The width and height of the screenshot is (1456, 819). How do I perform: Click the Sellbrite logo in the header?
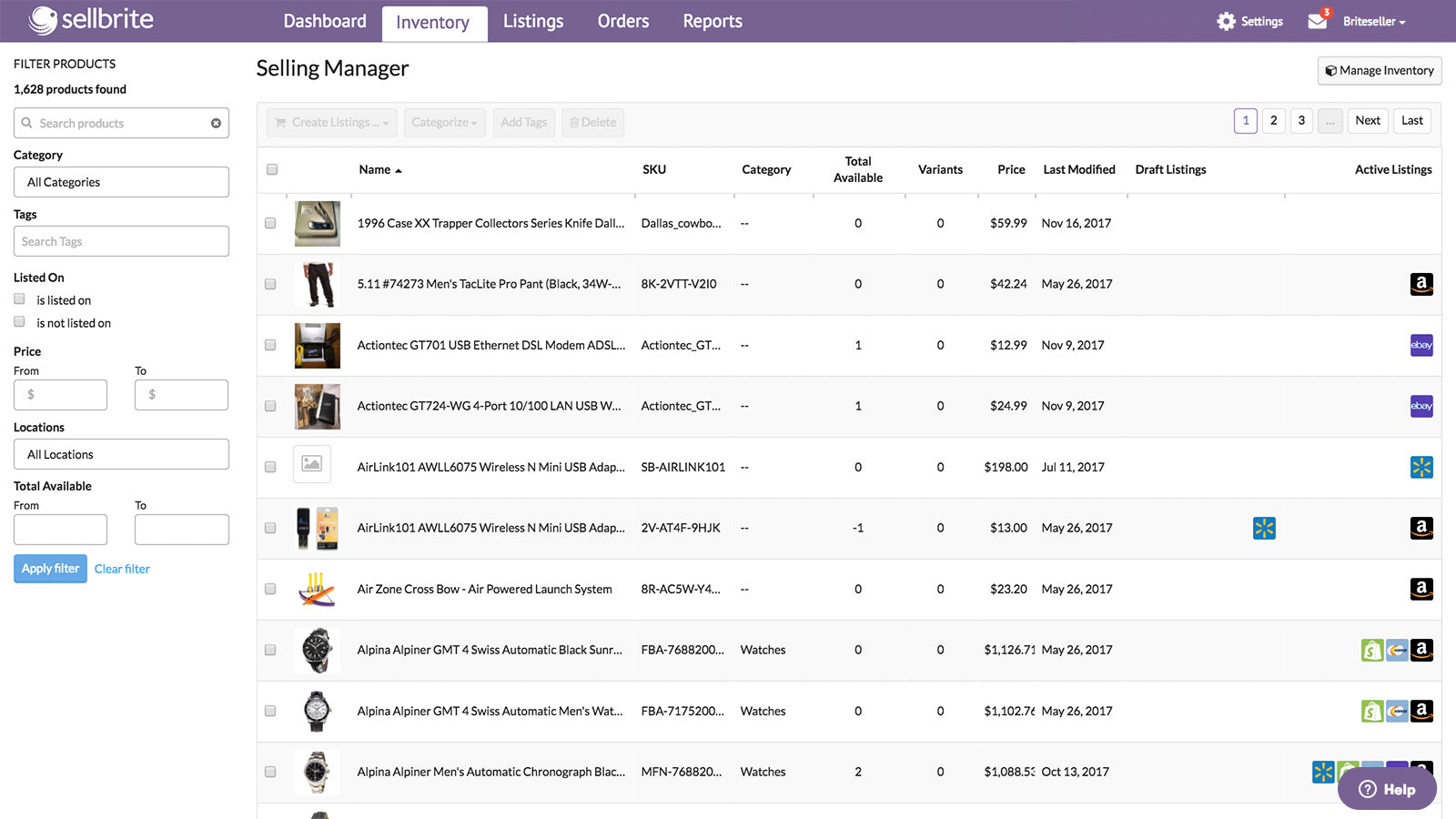point(91,19)
